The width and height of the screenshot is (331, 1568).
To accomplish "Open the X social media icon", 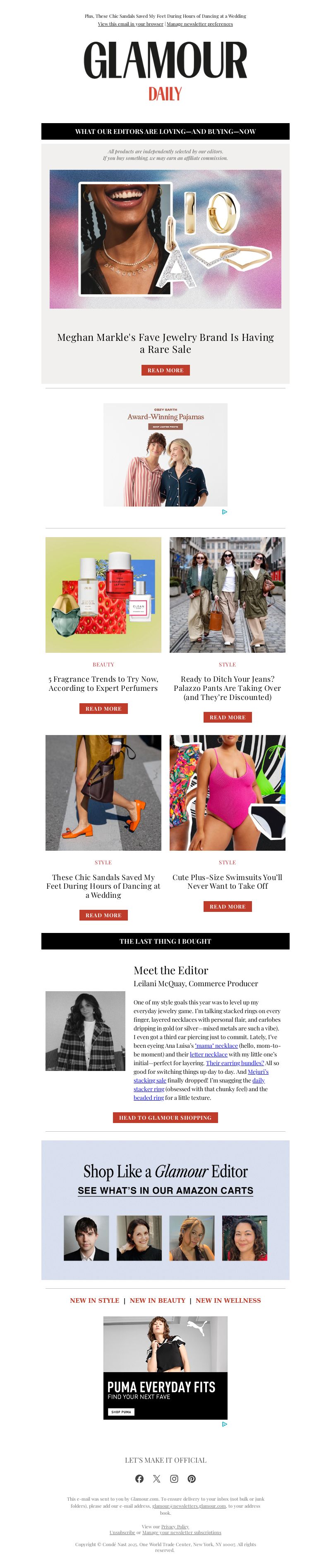I will [x=157, y=1478].
